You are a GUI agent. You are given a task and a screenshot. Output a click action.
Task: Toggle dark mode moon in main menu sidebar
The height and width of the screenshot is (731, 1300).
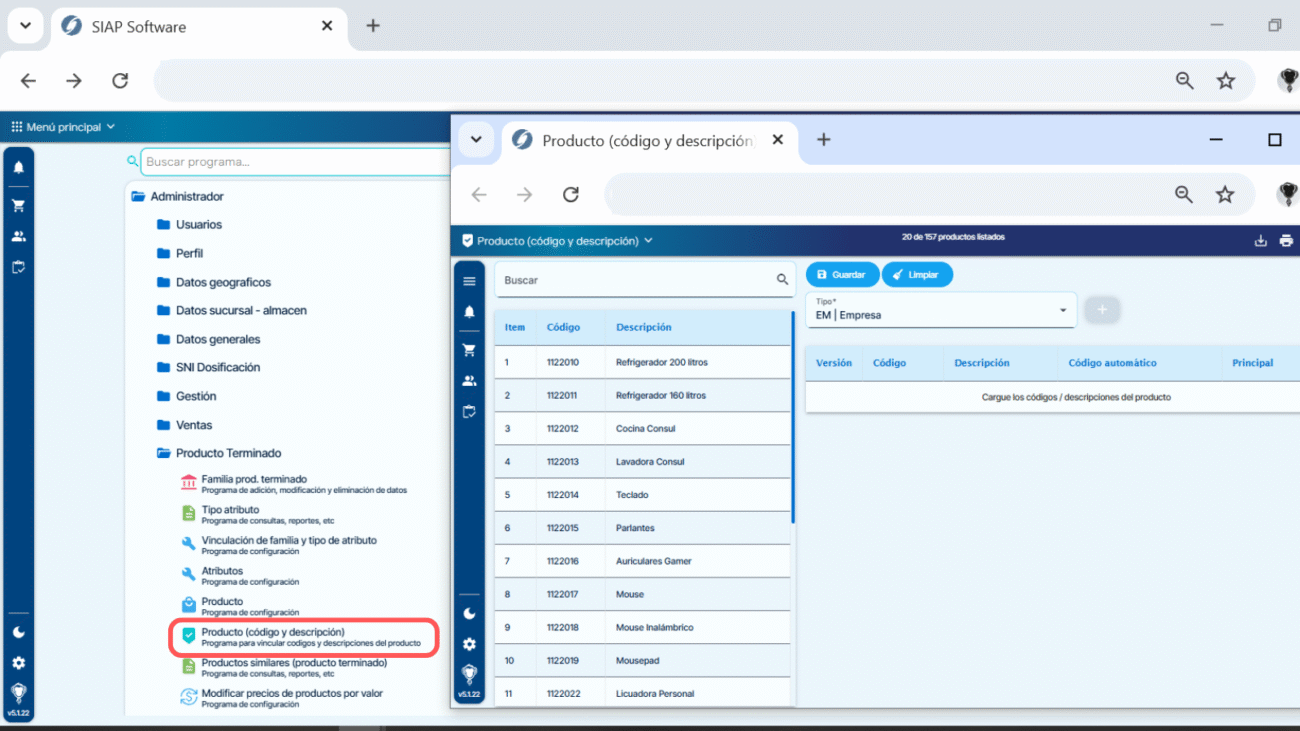coord(18,632)
